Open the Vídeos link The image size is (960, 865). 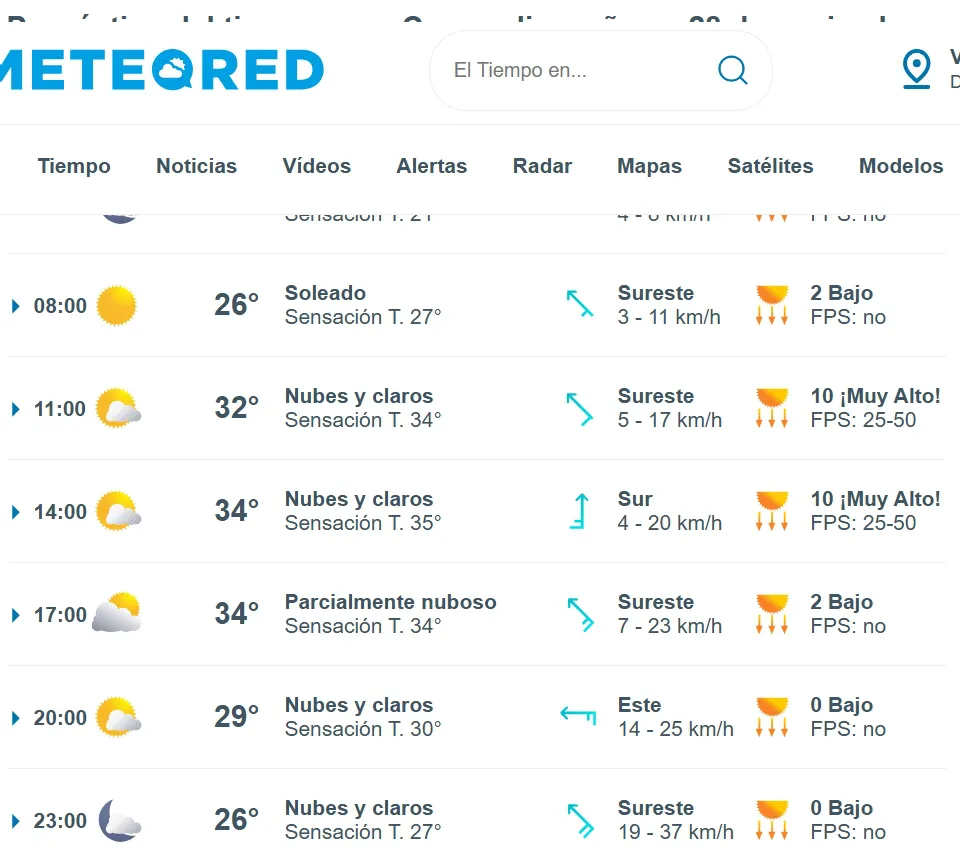click(x=316, y=166)
